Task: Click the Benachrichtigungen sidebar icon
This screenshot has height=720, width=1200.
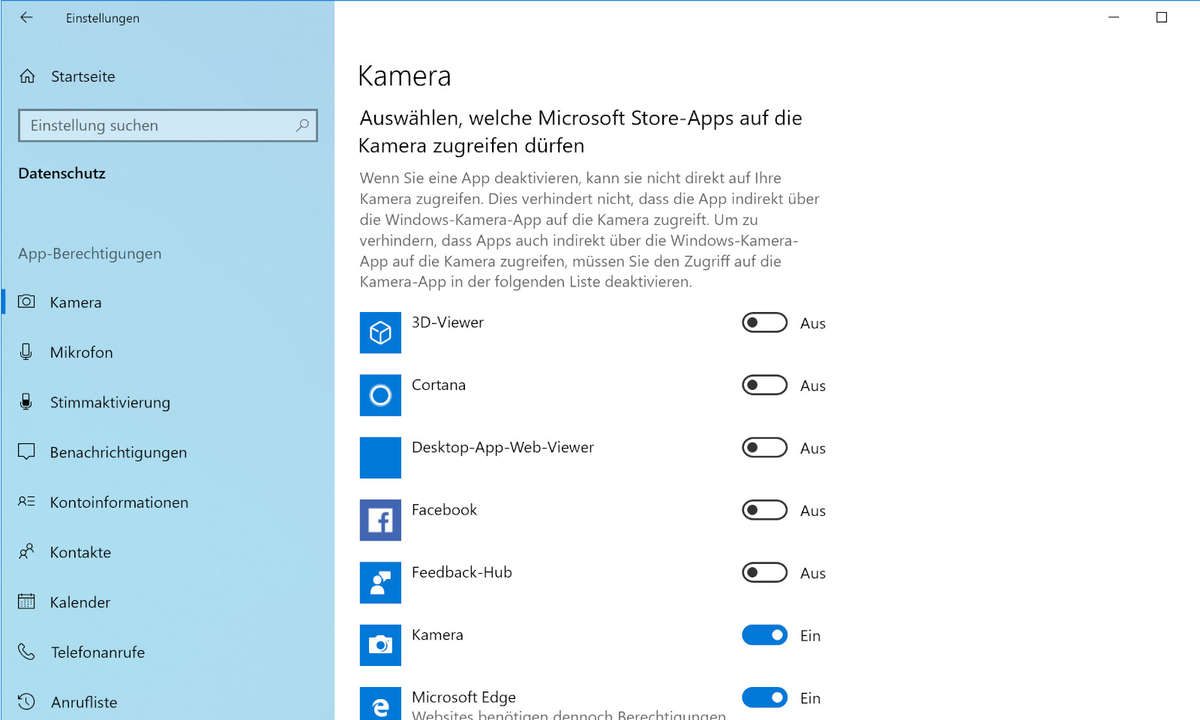Action: coord(27,452)
